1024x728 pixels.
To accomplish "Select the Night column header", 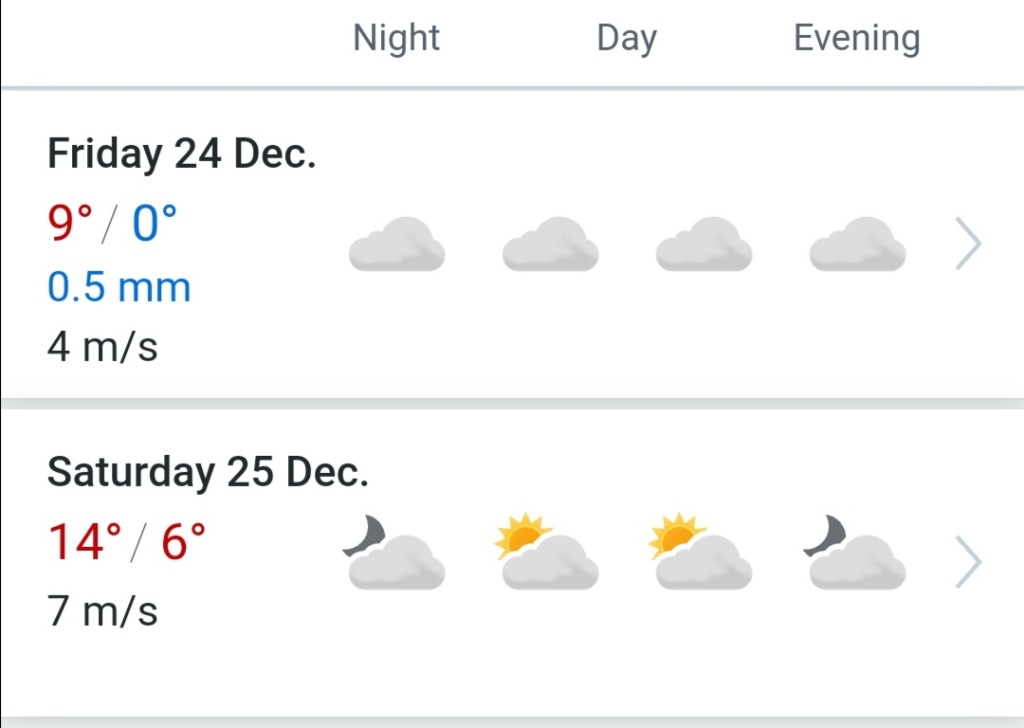I will click(396, 38).
